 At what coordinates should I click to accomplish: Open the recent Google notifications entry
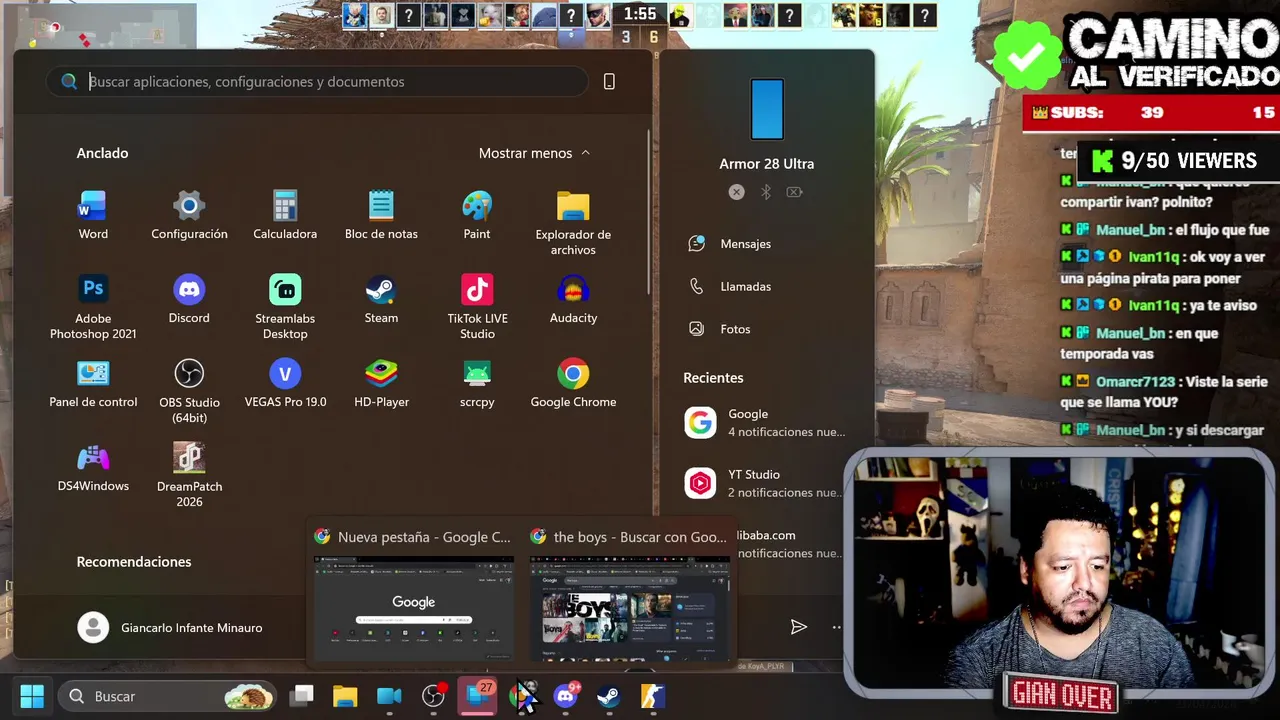[766, 422]
